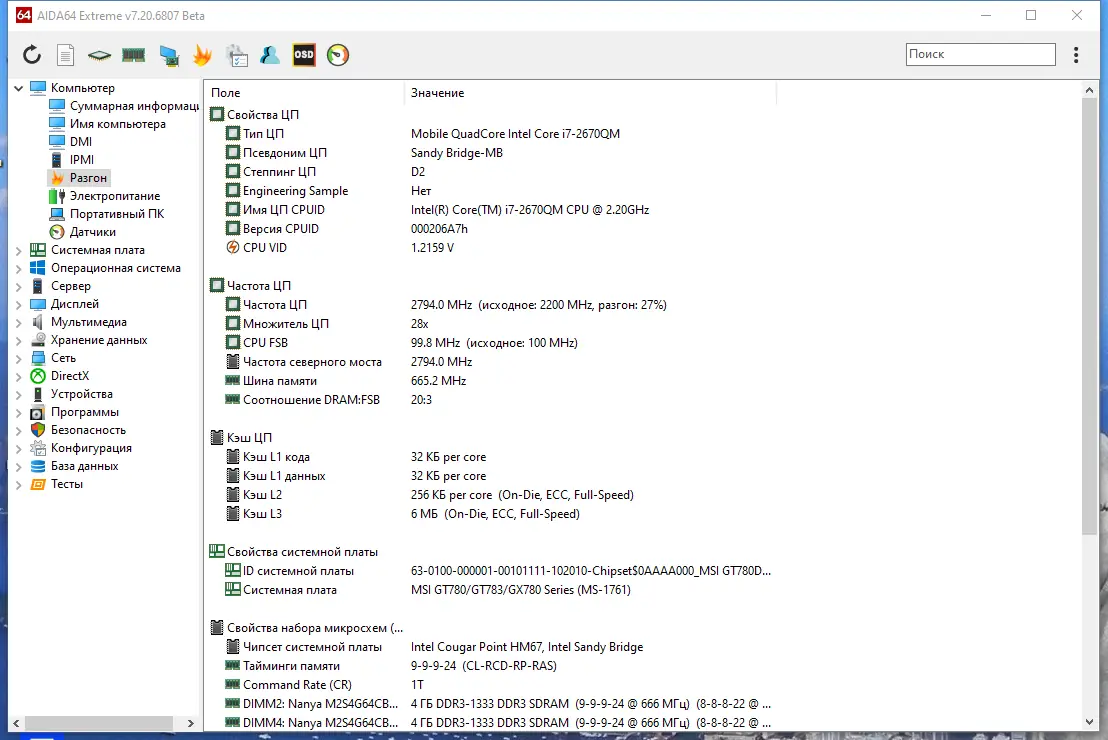The height and width of the screenshot is (740, 1108).
Task: Open the OSD panel icon
Action: (x=304, y=54)
